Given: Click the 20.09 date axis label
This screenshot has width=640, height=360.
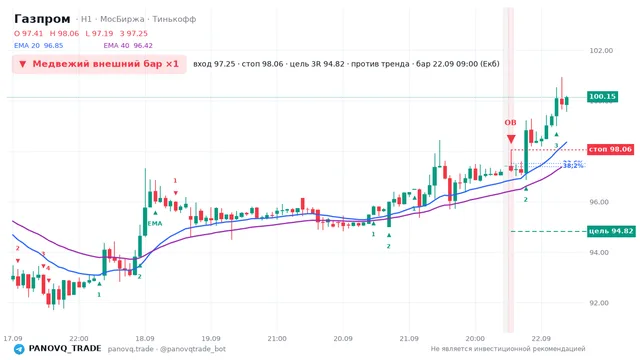Looking at the screenshot, I should tap(343, 339).
